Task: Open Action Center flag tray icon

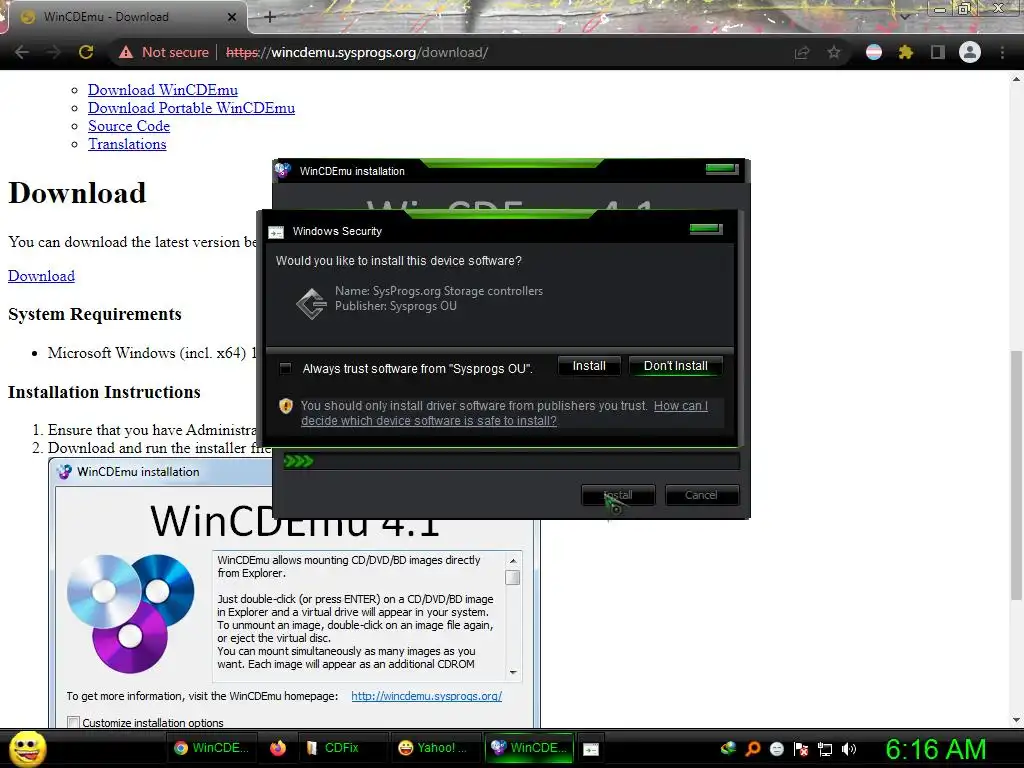Action: (801, 749)
